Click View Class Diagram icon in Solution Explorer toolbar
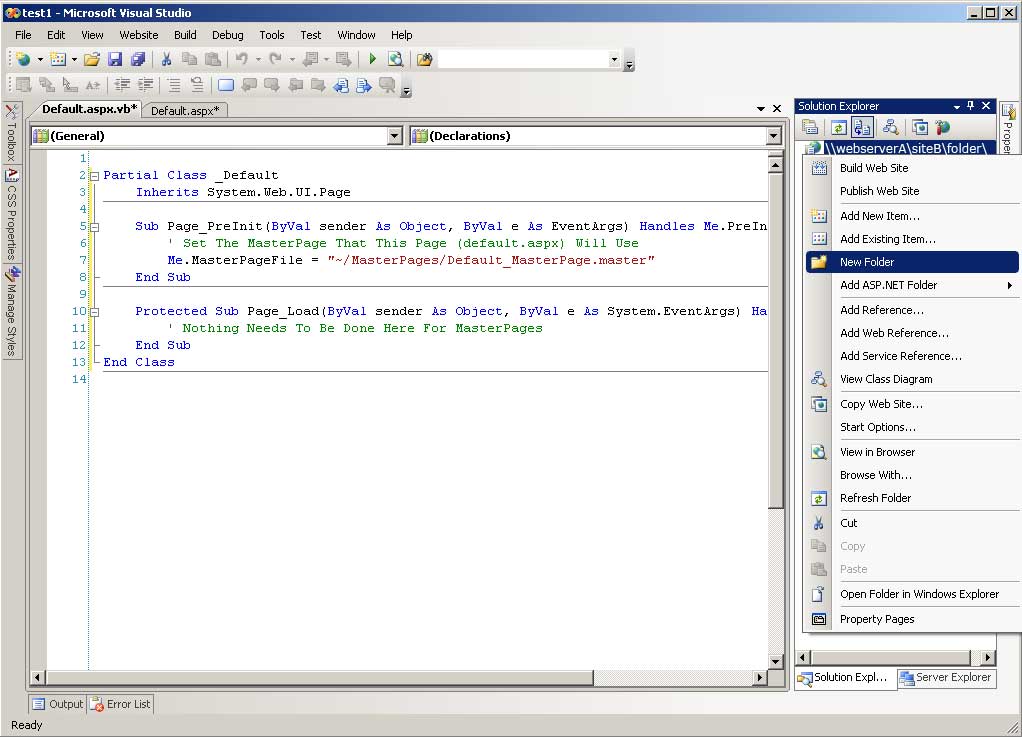Image resolution: width=1022 pixels, height=737 pixels. 890,127
